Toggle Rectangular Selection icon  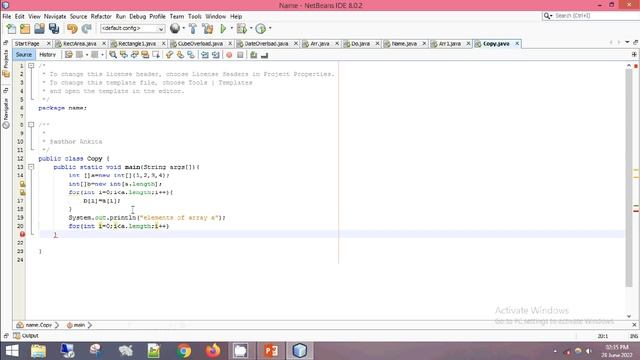tap(156, 55)
